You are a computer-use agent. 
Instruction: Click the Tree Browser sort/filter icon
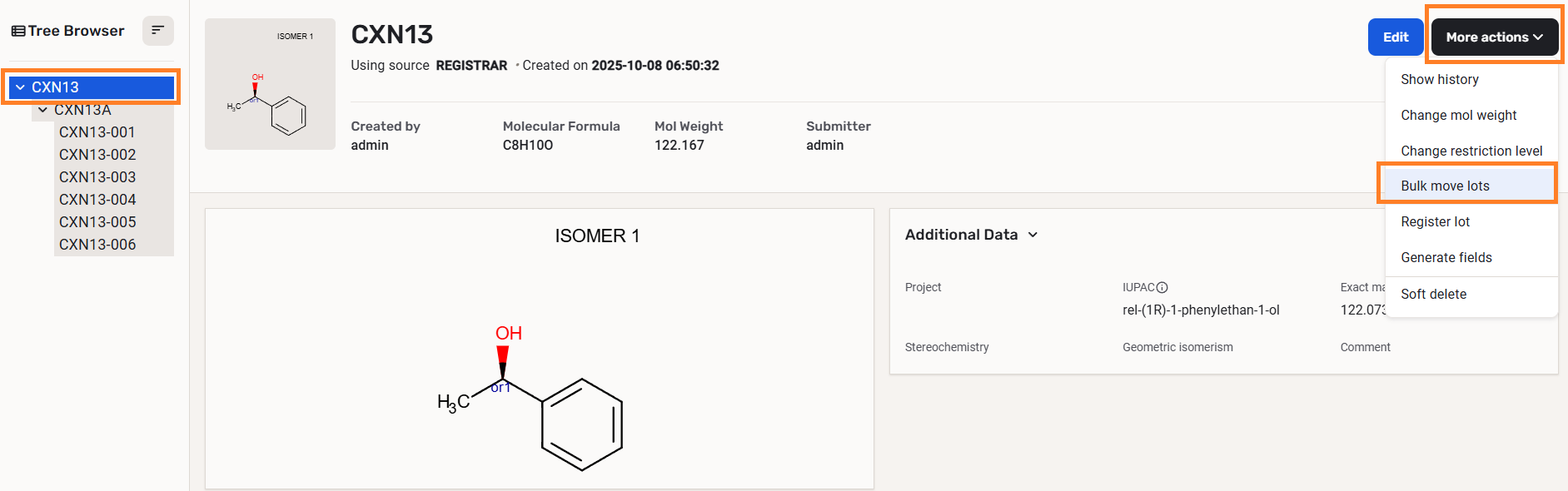[x=157, y=31]
